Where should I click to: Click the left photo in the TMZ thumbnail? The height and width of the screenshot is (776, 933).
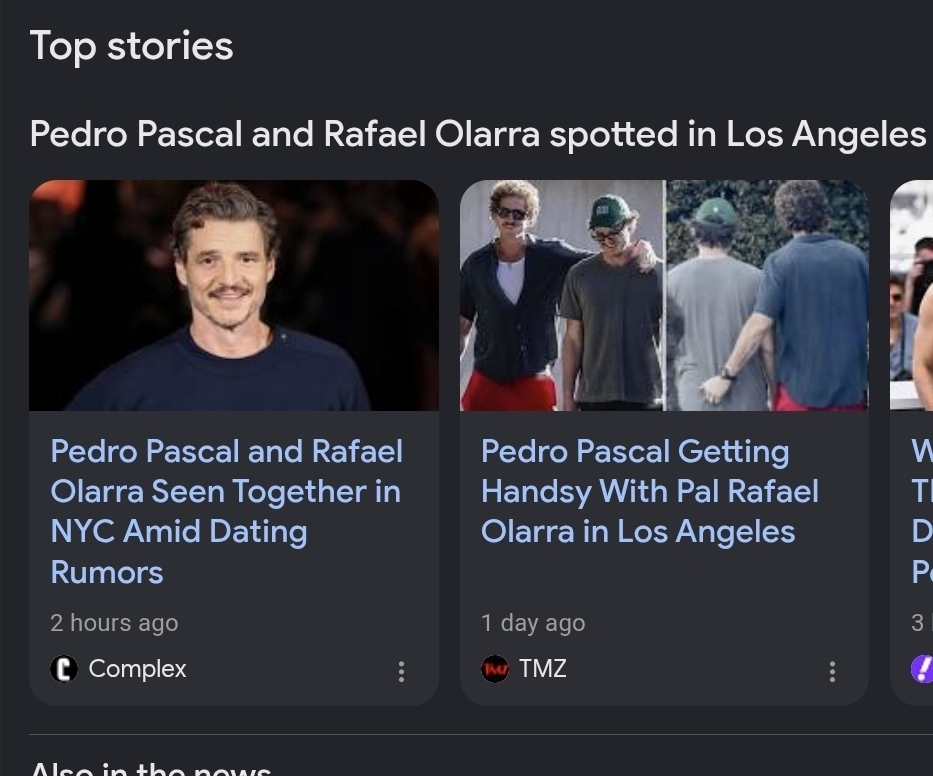[561, 295]
